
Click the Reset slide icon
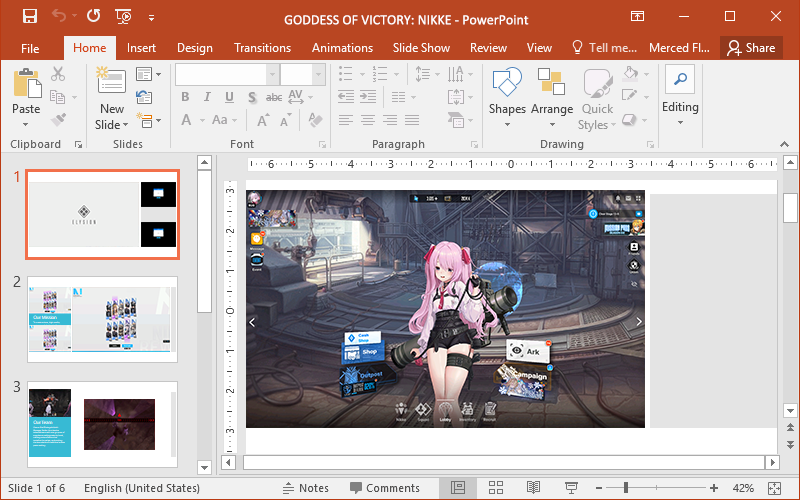point(144,97)
